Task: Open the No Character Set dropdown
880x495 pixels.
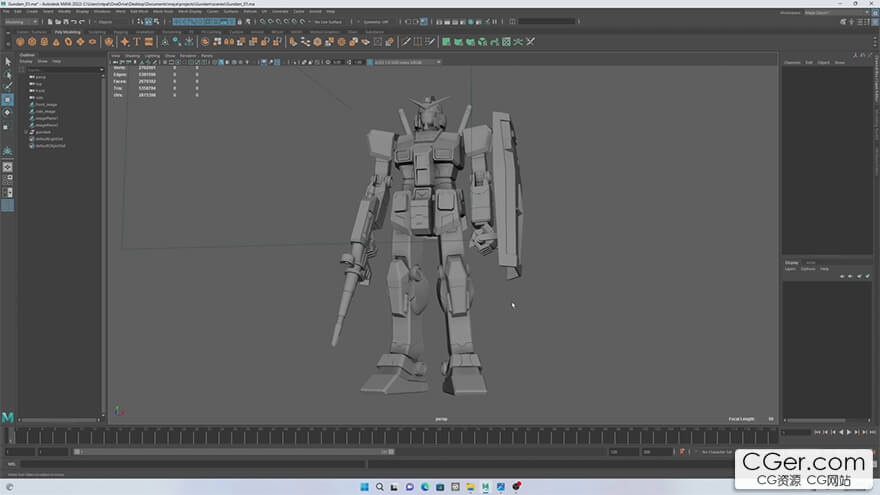Action: (x=717, y=452)
